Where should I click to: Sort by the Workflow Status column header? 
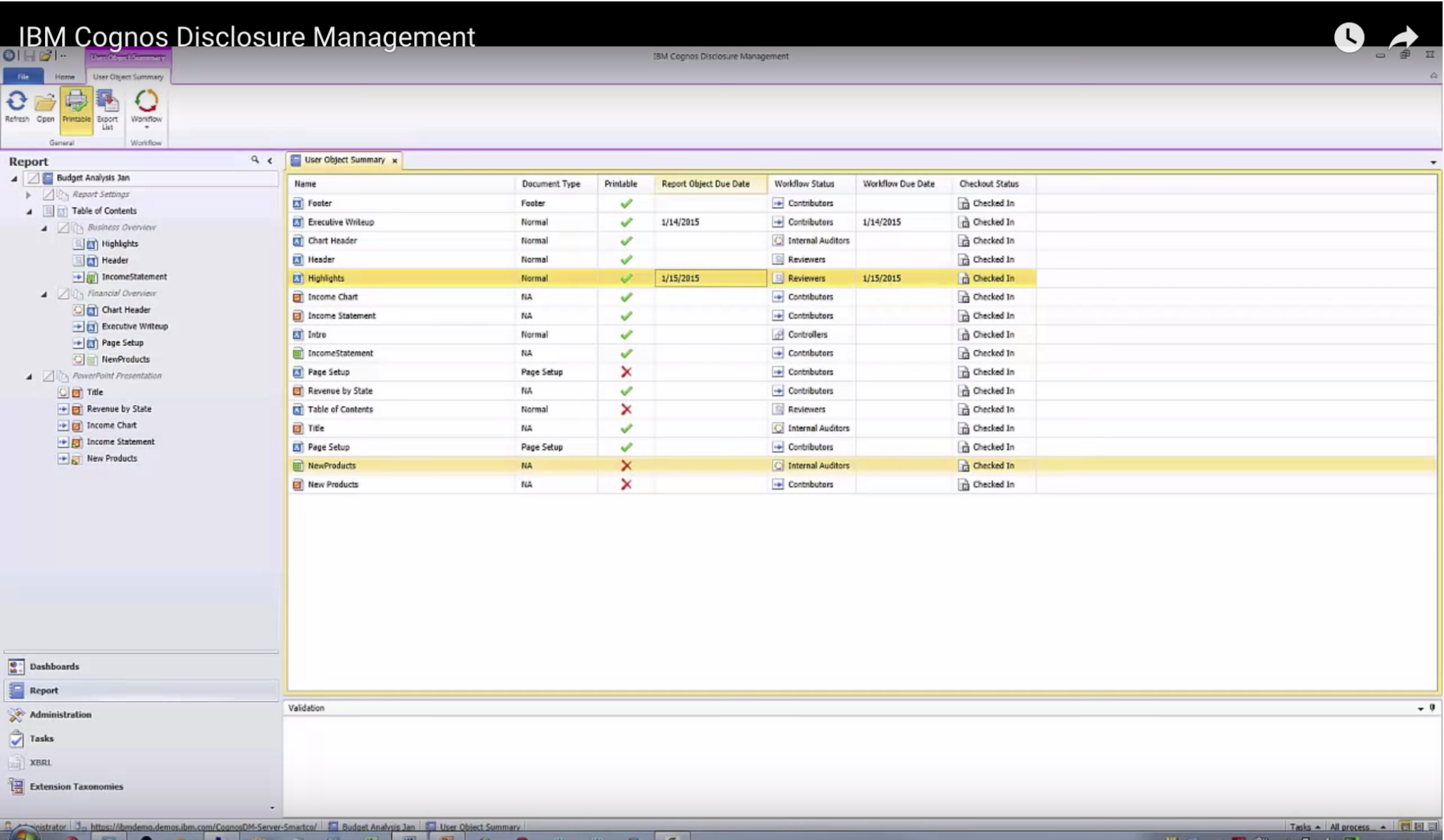pyautogui.click(x=804, y=184)
